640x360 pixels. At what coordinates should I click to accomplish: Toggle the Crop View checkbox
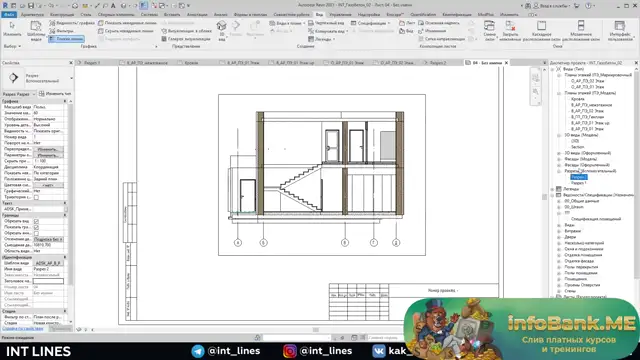(36, 221)
